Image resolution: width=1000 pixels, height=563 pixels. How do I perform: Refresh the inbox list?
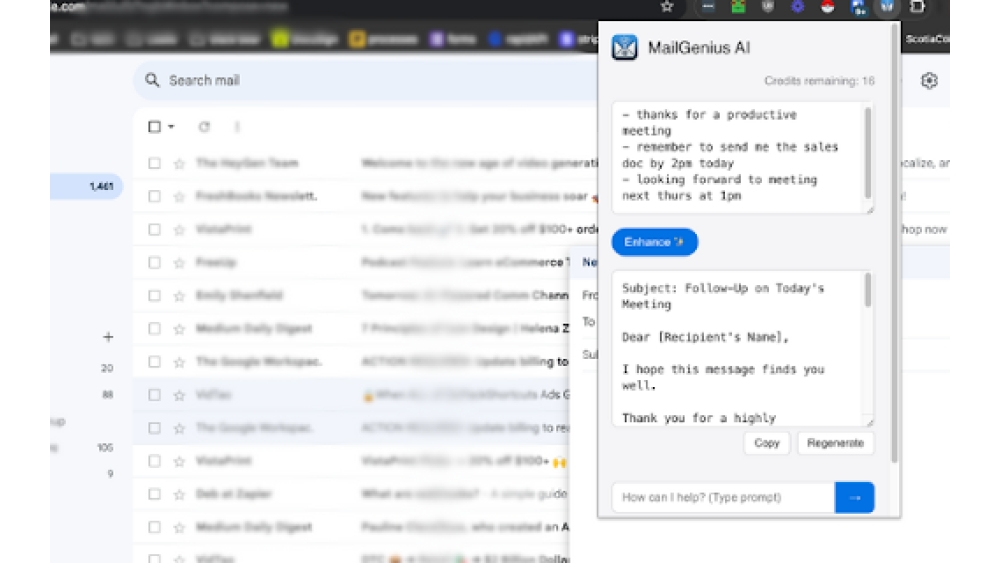coord(204,126)
